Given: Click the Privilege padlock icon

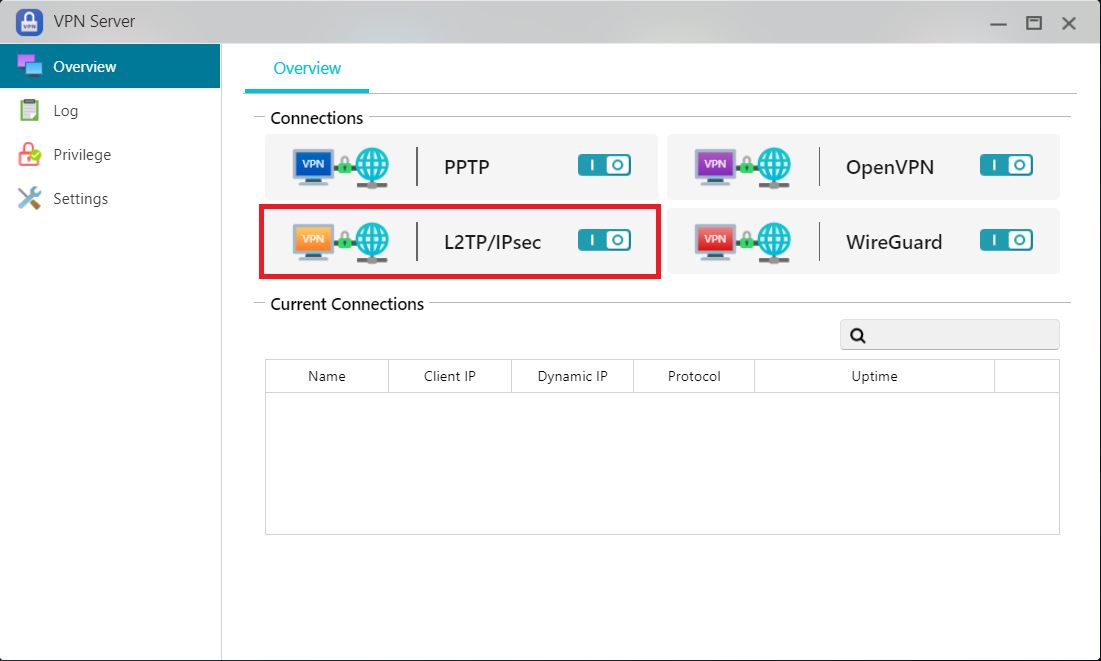Looking at the screenshot, I should pyautogui.click(x=29, y=155).
